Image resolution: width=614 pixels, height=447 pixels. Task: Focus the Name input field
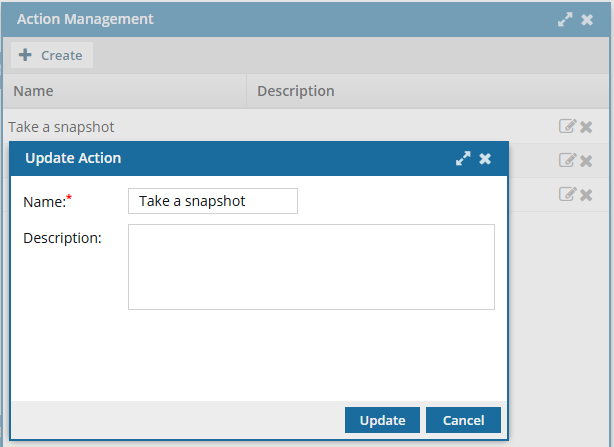tap(213, 201)
